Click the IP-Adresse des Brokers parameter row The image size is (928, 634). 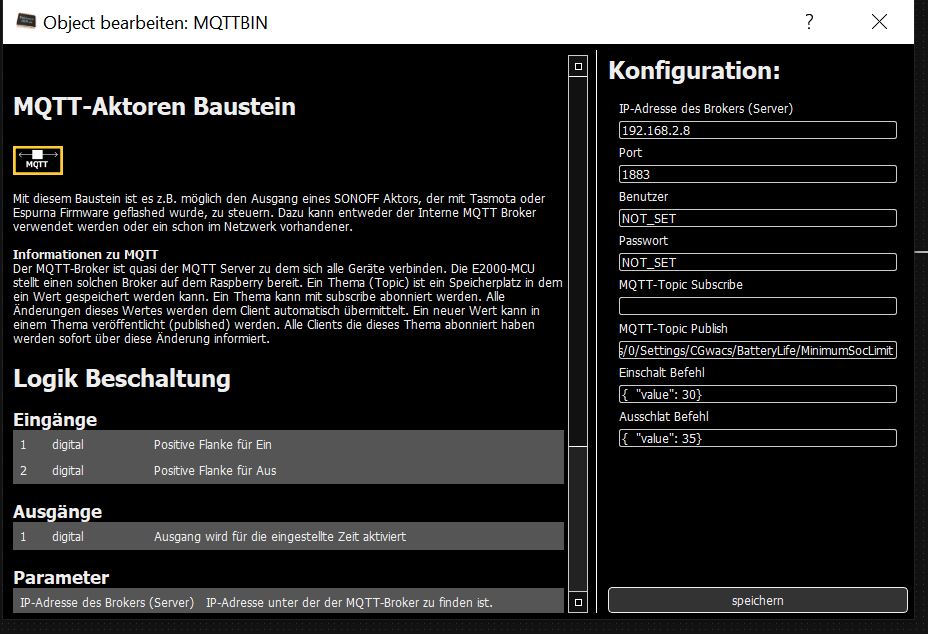click(x=288, y=602)
